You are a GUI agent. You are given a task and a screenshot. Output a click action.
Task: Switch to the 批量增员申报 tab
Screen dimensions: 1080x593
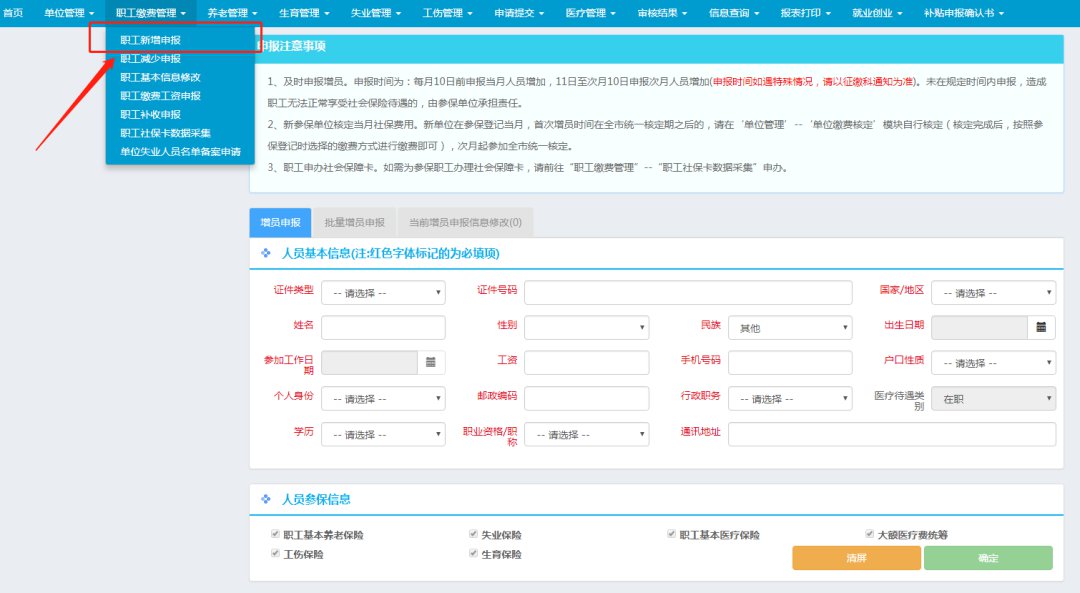(x=354, y=222)
